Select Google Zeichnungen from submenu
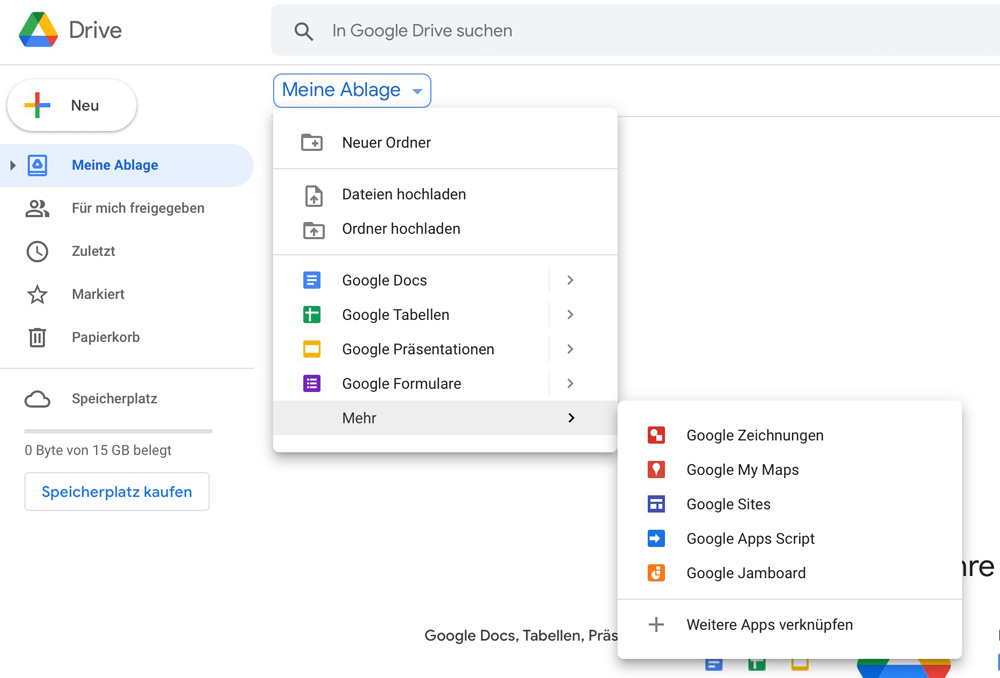Screen dimensions: 1000x678 [x=790, y=435]
